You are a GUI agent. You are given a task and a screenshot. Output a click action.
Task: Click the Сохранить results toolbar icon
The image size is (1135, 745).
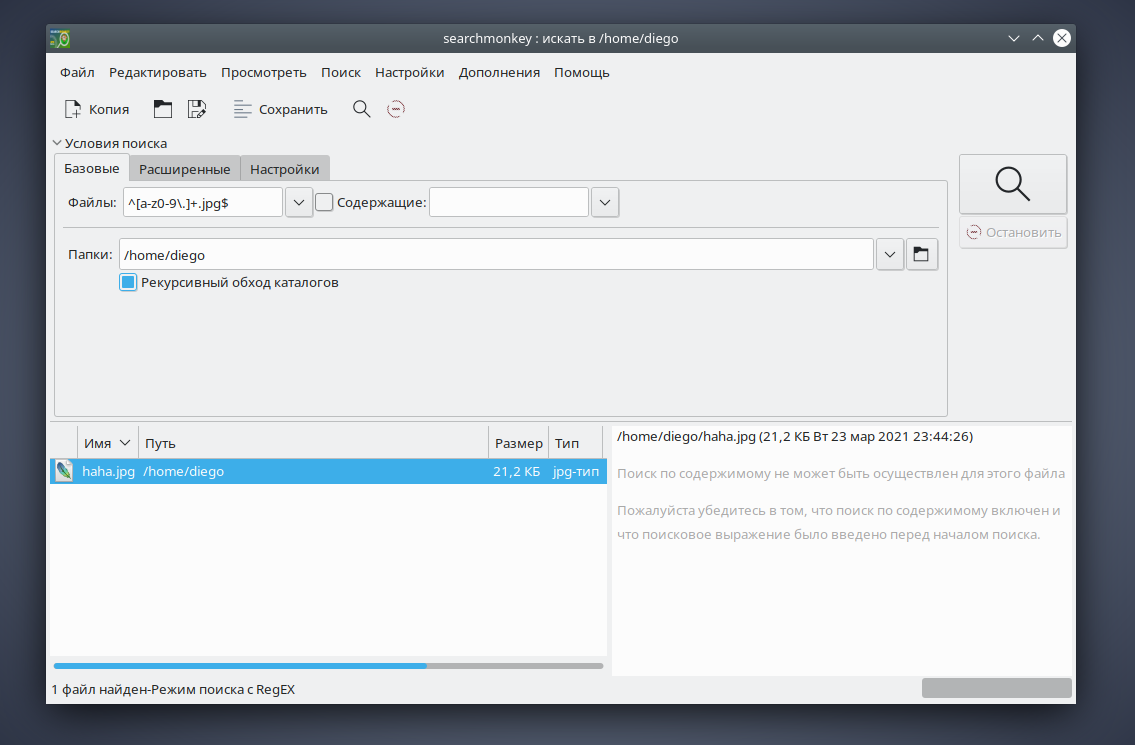[x=243, y=110]
